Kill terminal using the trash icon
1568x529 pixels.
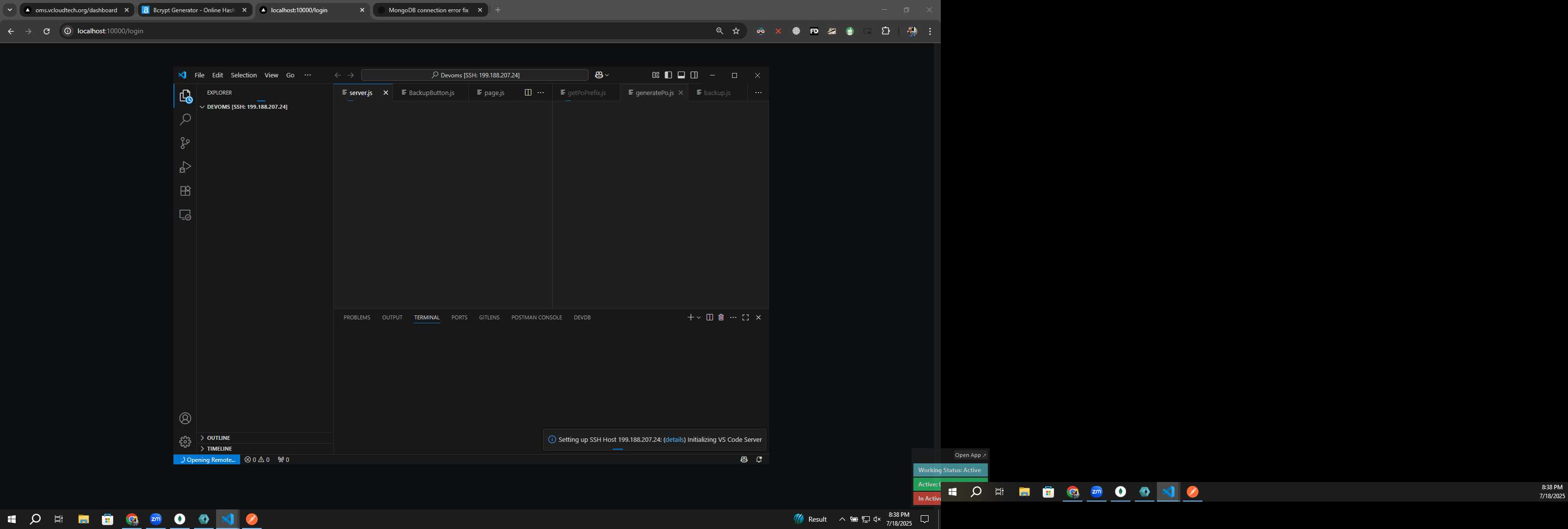[721, 317]
